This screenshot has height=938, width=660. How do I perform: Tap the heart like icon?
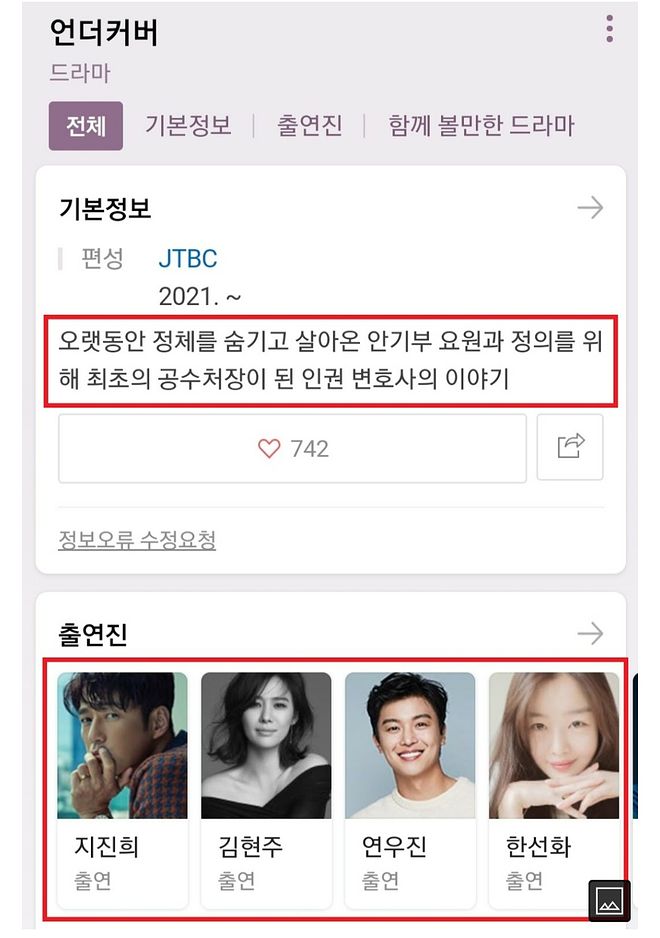pyautogui.click(x=269, y=448)
